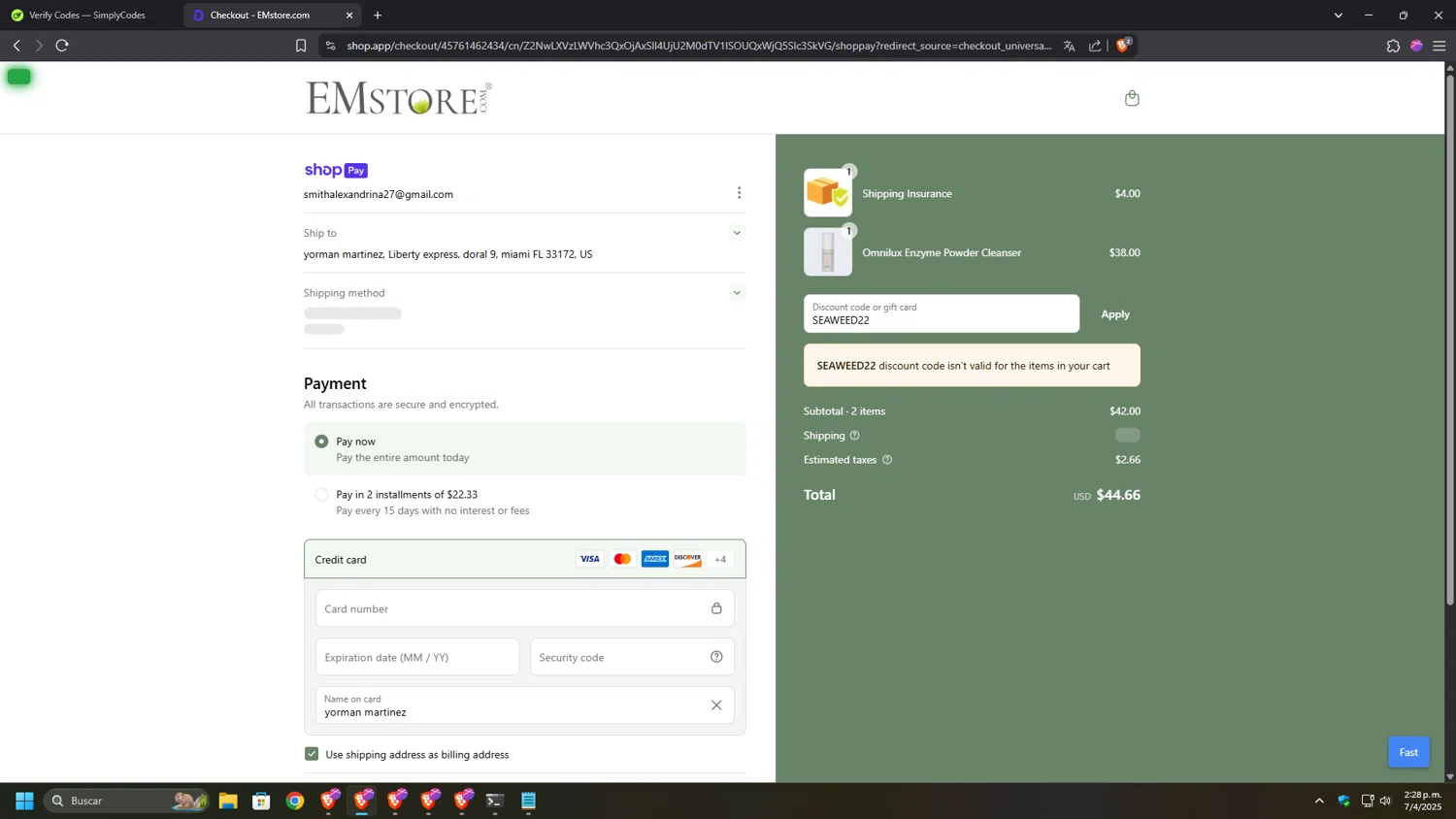Toggle Use shipping address as billing address
Screen dimensions: 1456x819
click(x=312, y=754)
